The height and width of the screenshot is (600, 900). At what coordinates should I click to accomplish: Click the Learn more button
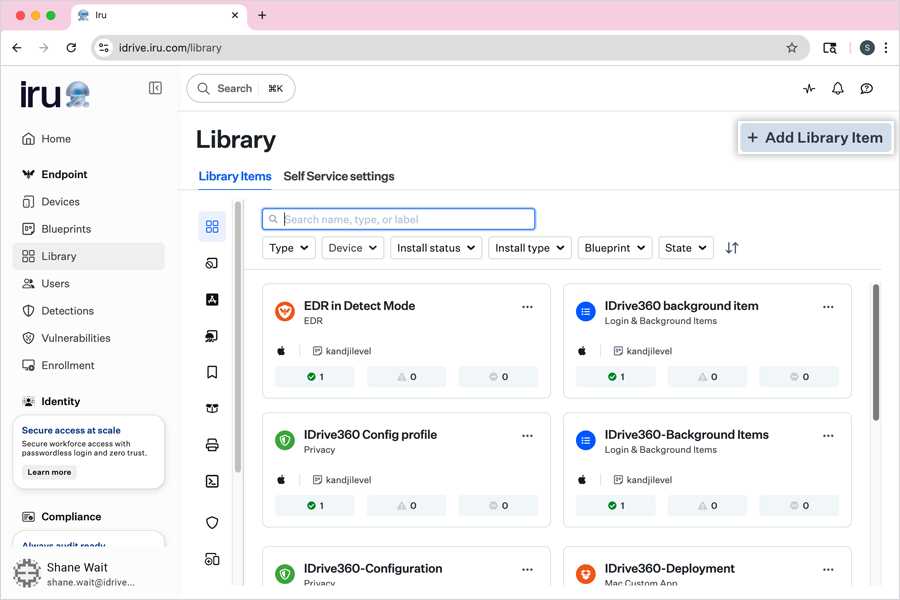coord(49,472)
